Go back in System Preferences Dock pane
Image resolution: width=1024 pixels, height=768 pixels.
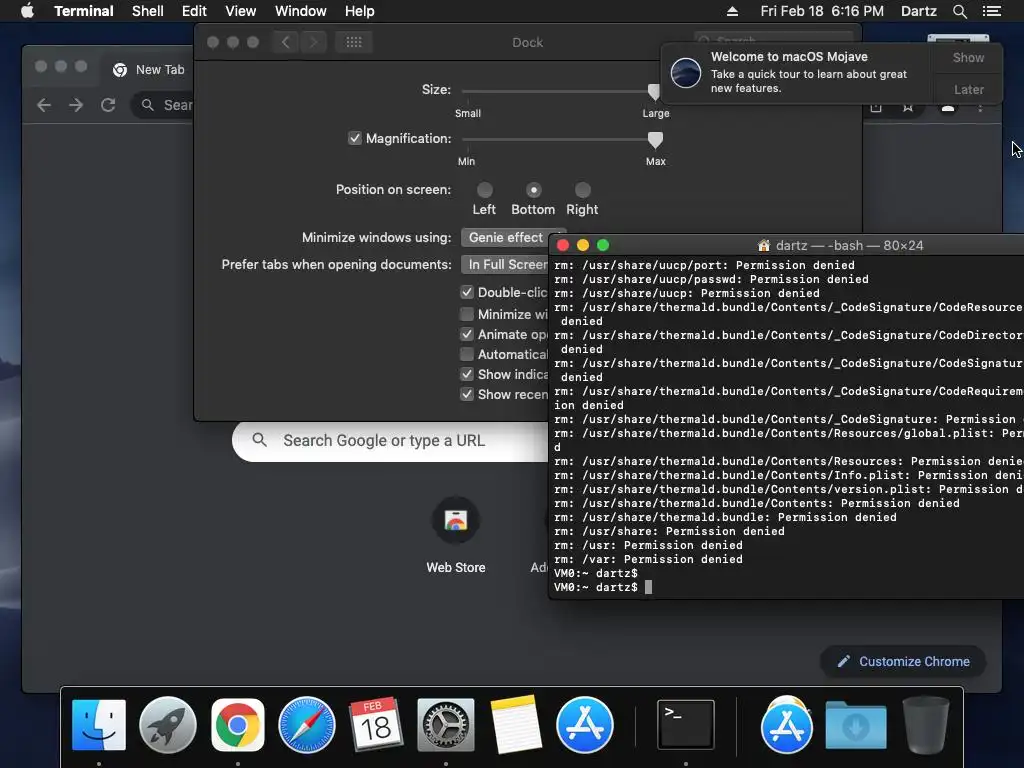[x=285, y=42]
